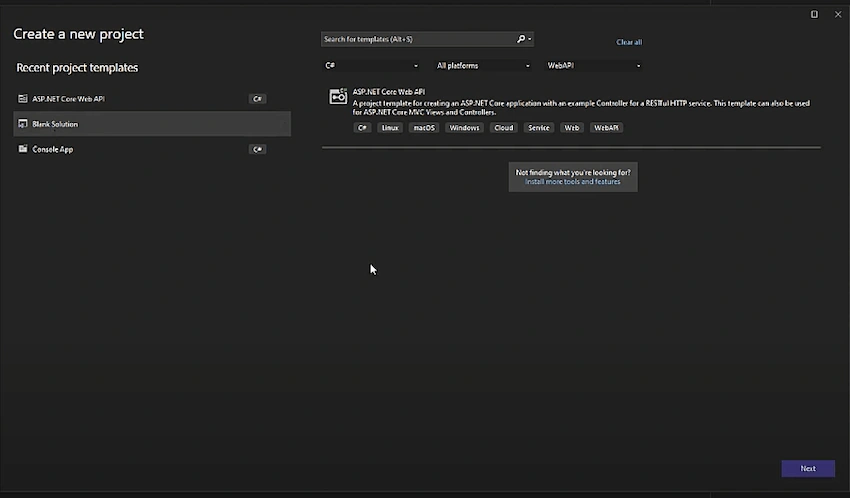Click the ASP.NET Core Web API template icon in results
Image resolution: width=850 pixels, height=498 pixels.
click(338, 96)
